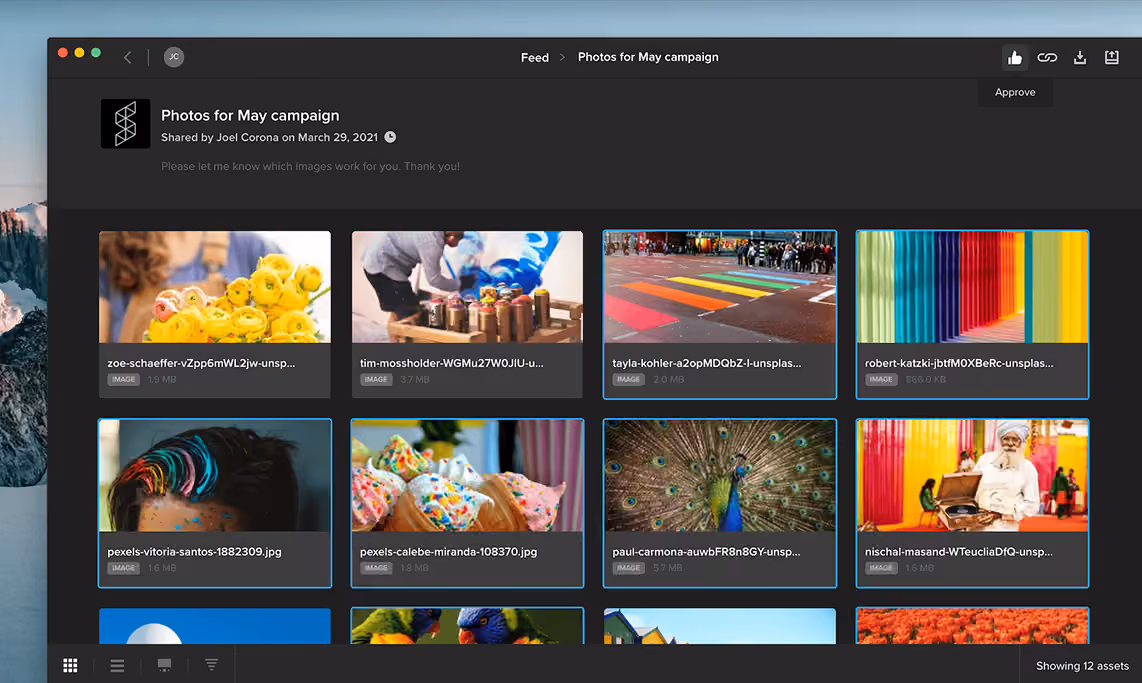The height and width of the screenshot is (683, 1142).
Task: Click the Photos for May campaign heading
Action: pyautogui.click(x=250, y=115)
